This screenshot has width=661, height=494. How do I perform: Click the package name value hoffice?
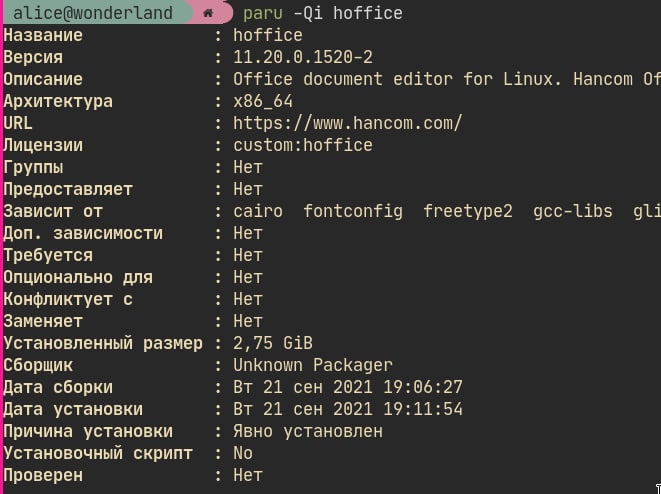tap(267, 35)
